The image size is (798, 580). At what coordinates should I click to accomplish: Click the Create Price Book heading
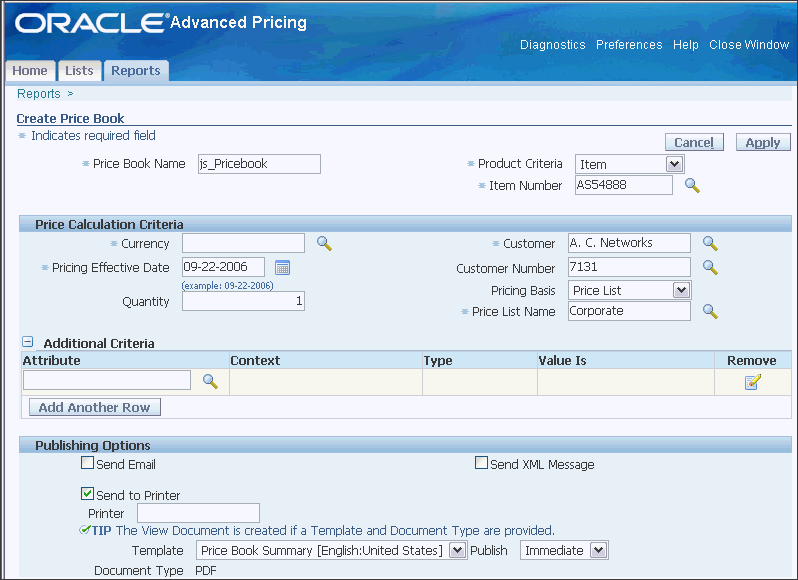pos(70,118)
